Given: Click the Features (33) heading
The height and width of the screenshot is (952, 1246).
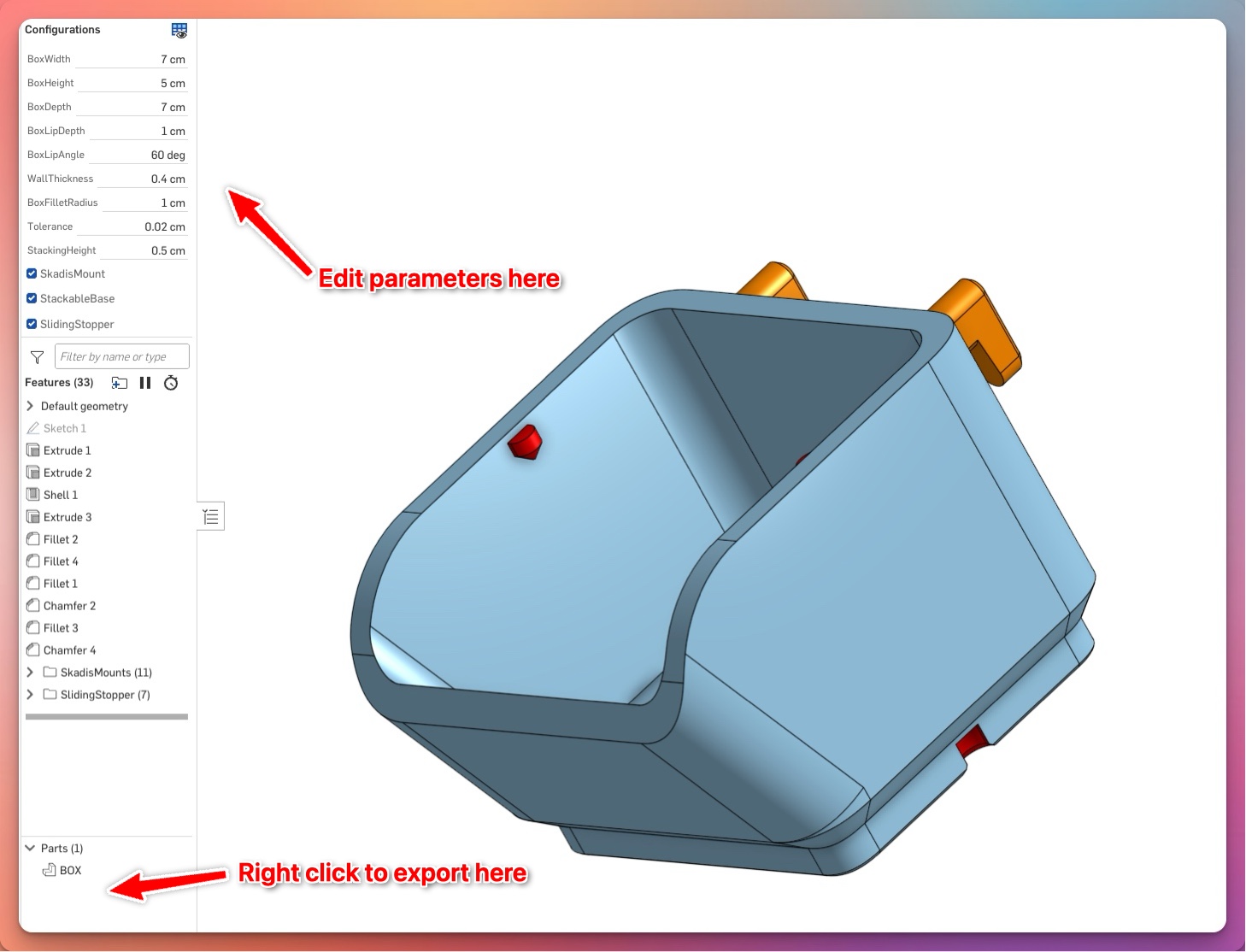Looking at the screenshot, I should point(59,383).
